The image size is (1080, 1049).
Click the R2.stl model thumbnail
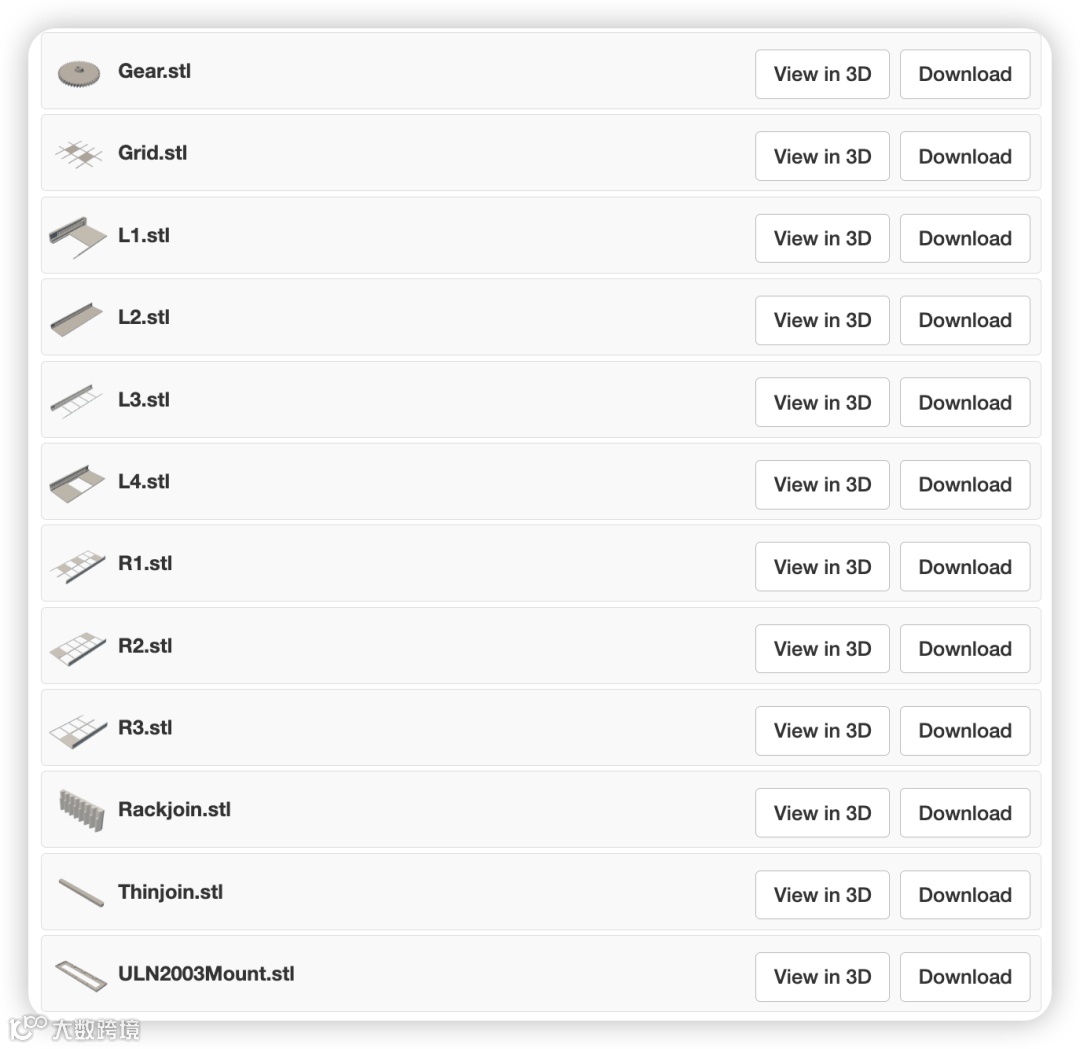coord(78,648)
